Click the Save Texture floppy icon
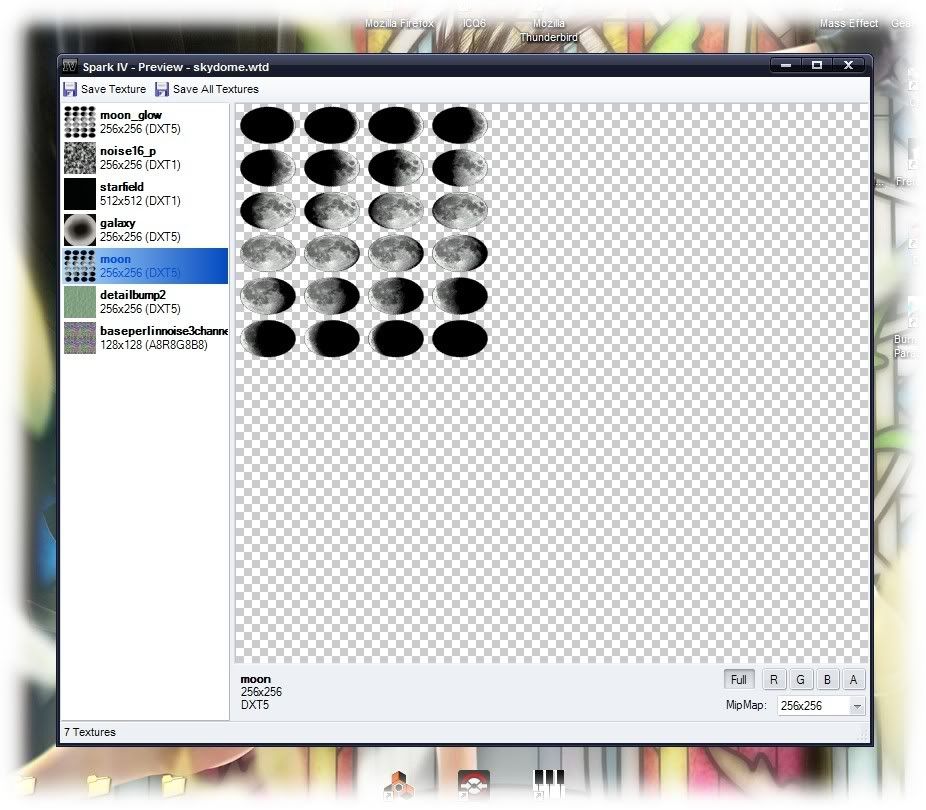This screenshot has height=810, width=926. [70, 89]
